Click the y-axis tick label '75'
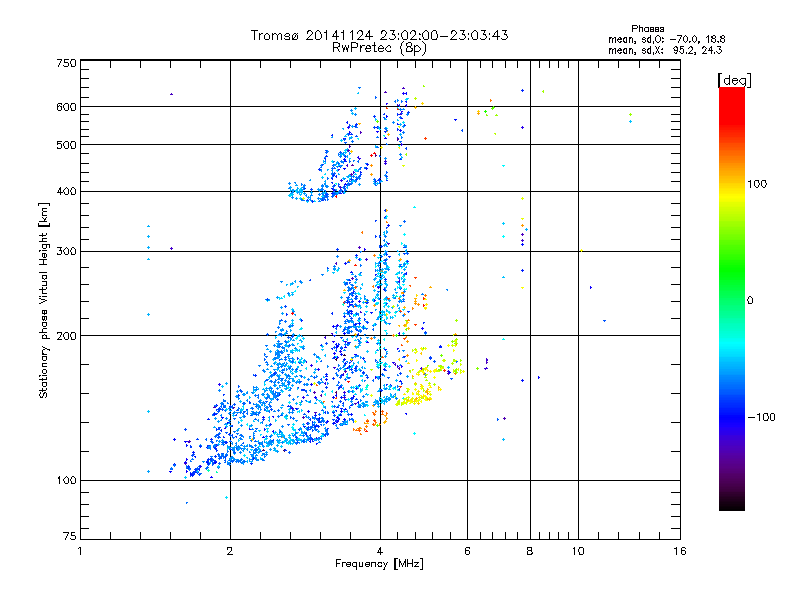800x600 pixels. pyautogui.click(x=70, y=536)
